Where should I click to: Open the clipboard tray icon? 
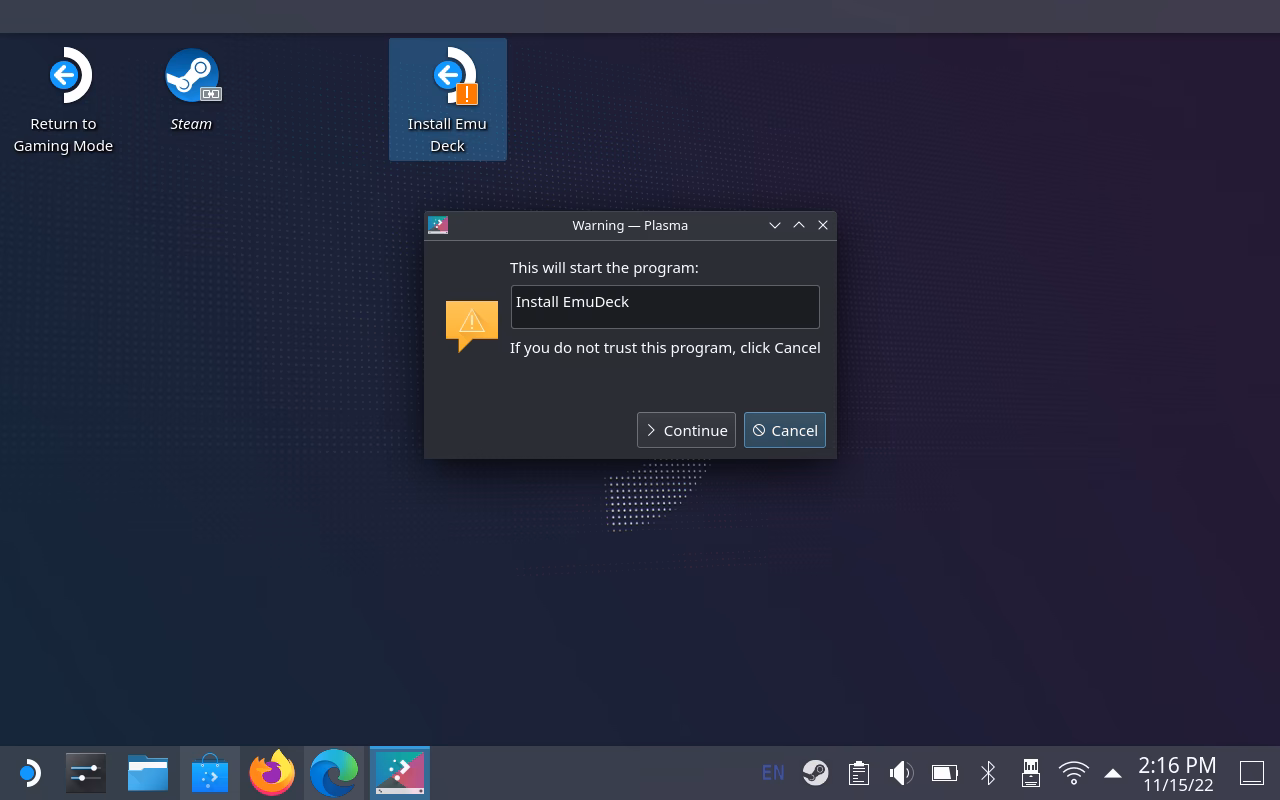[x=859, y=773]
